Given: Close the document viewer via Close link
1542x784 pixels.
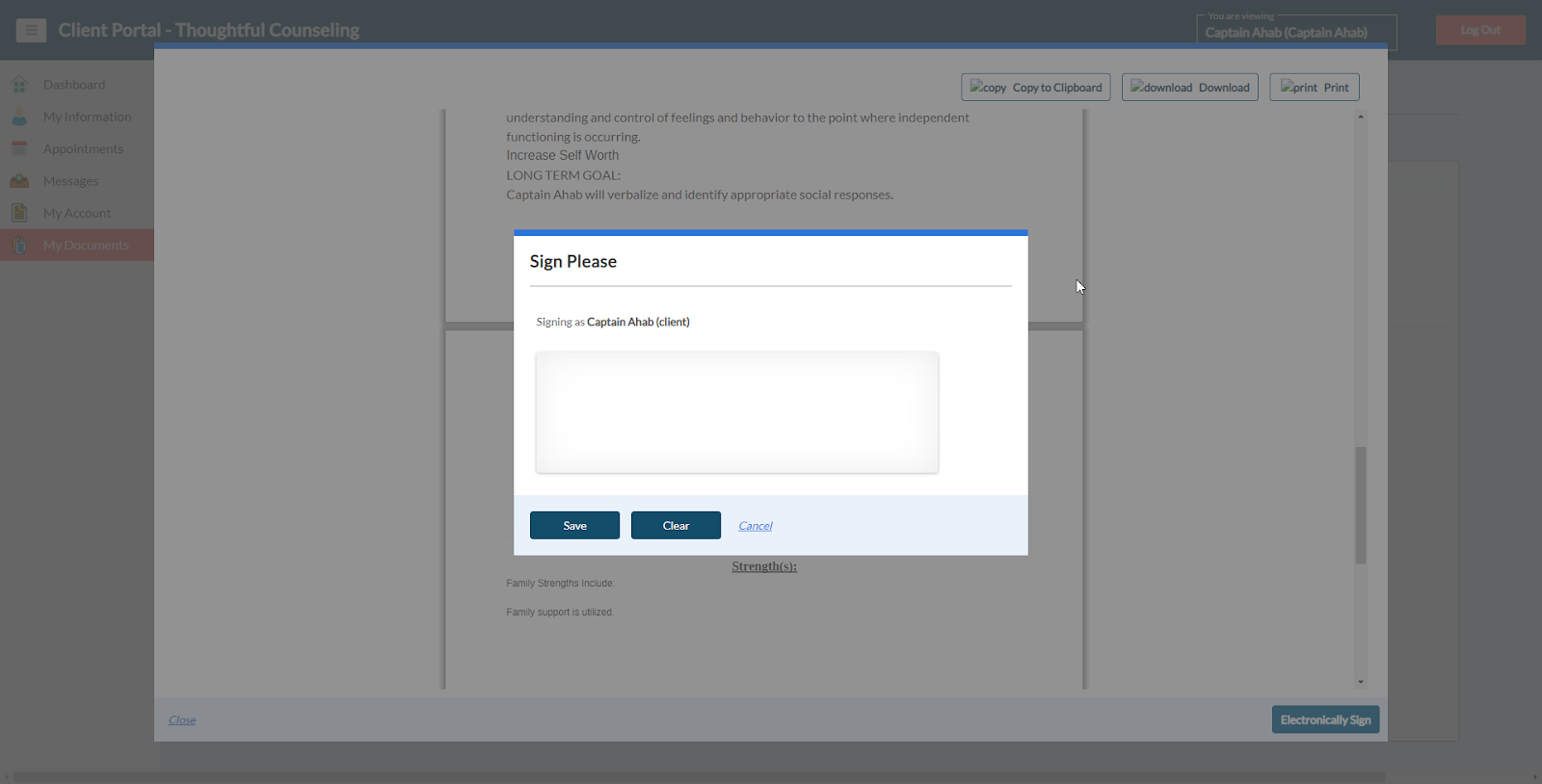Looking at the screenshot, I should point(182,719).
